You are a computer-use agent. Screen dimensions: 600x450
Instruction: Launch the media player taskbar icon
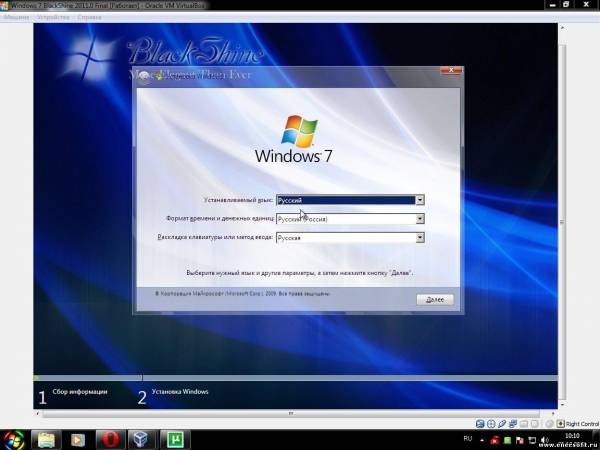(x=78, y=440)
